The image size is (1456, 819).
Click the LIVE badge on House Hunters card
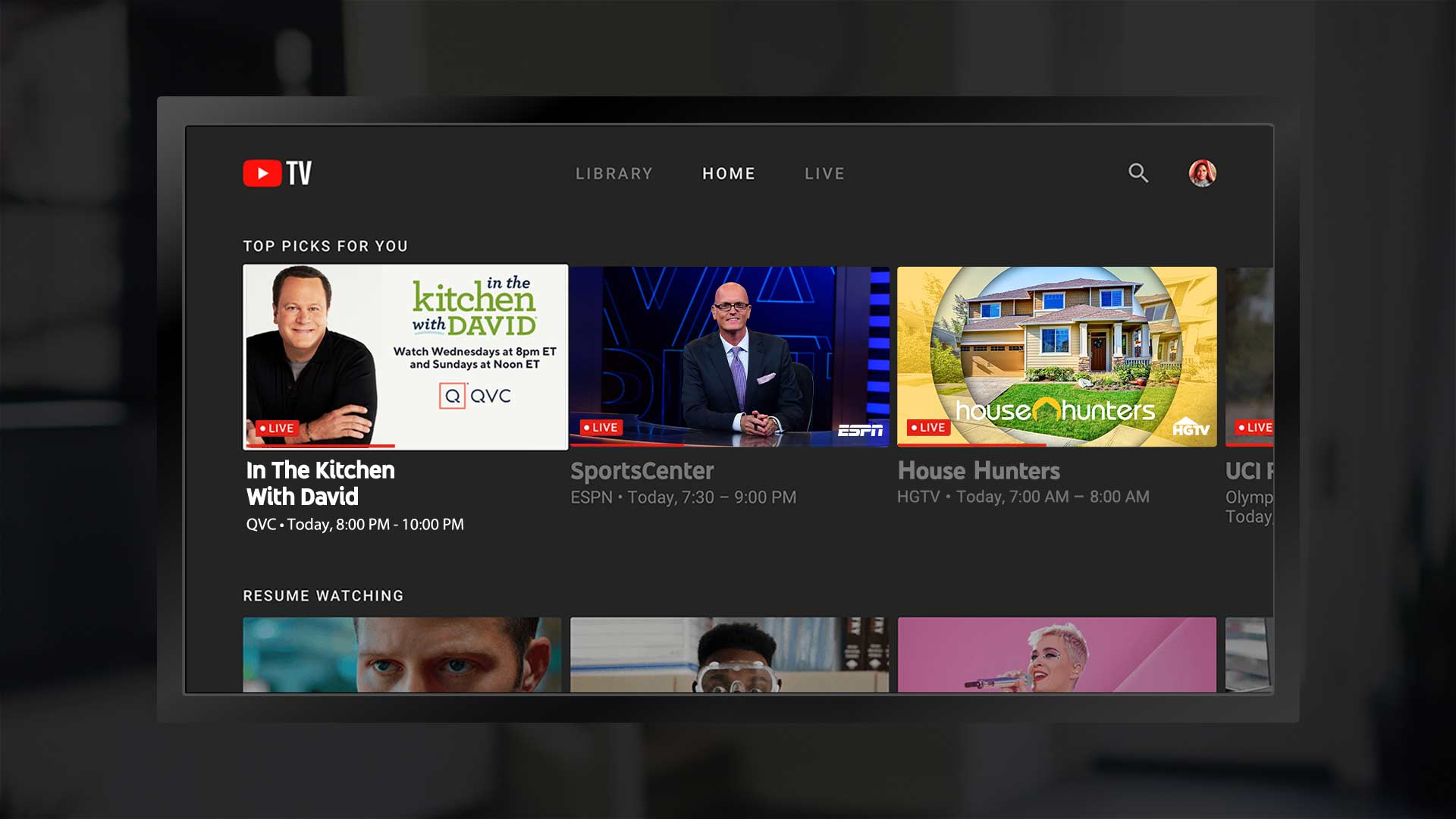[928, 428]
